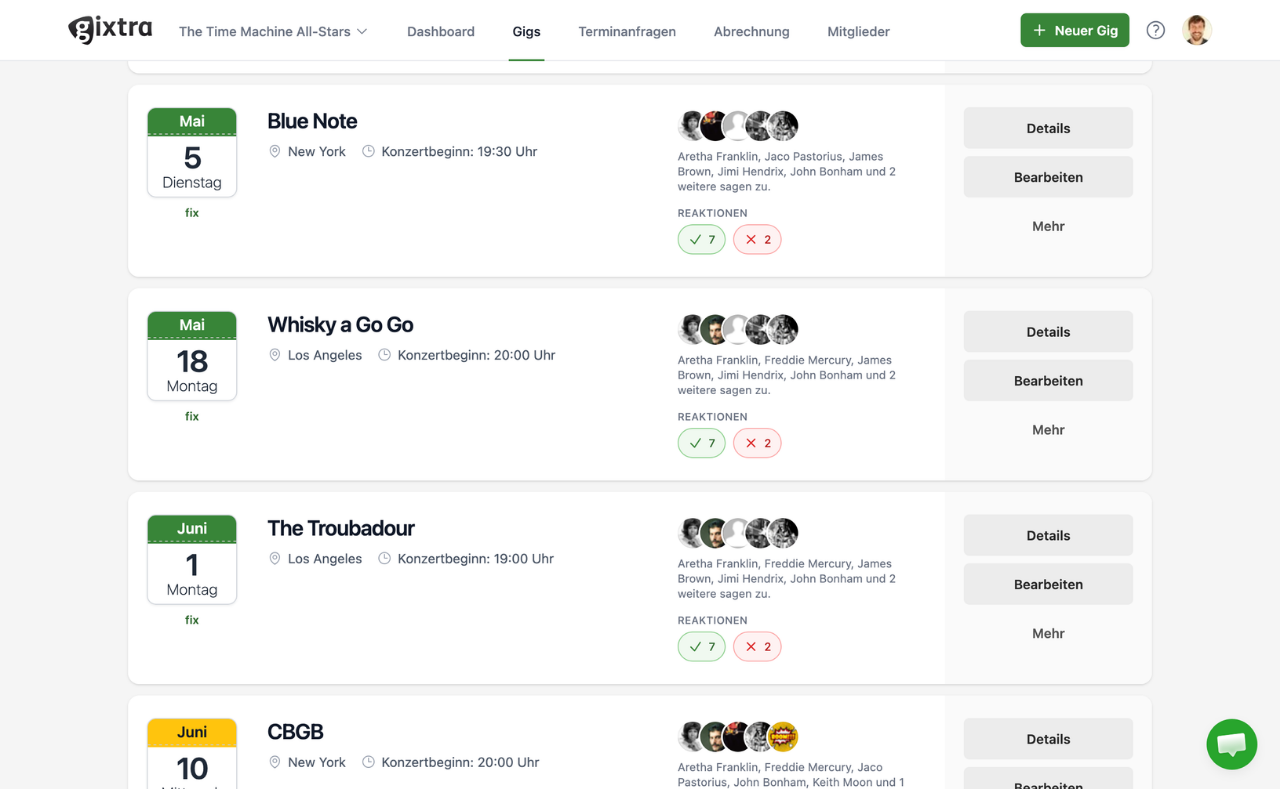1280x796 pixels.
Task: Click the Neuer Gig button
Action: (x=1074, y=30)
